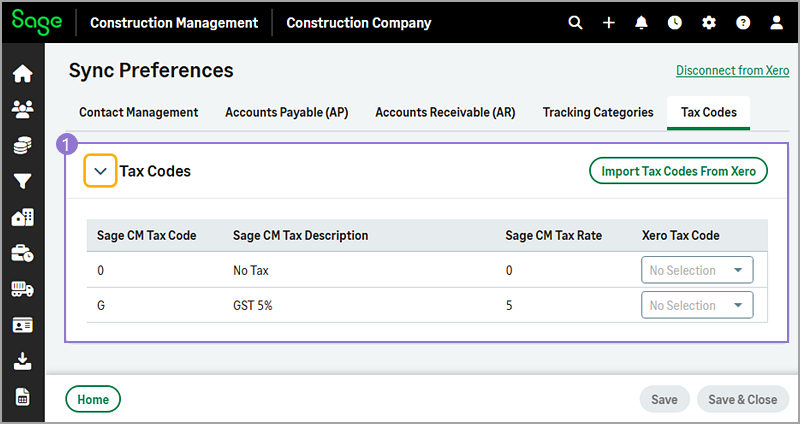Go to the Home sidebar icon
Screen dimensions: 800x424
tap(22, 74)
